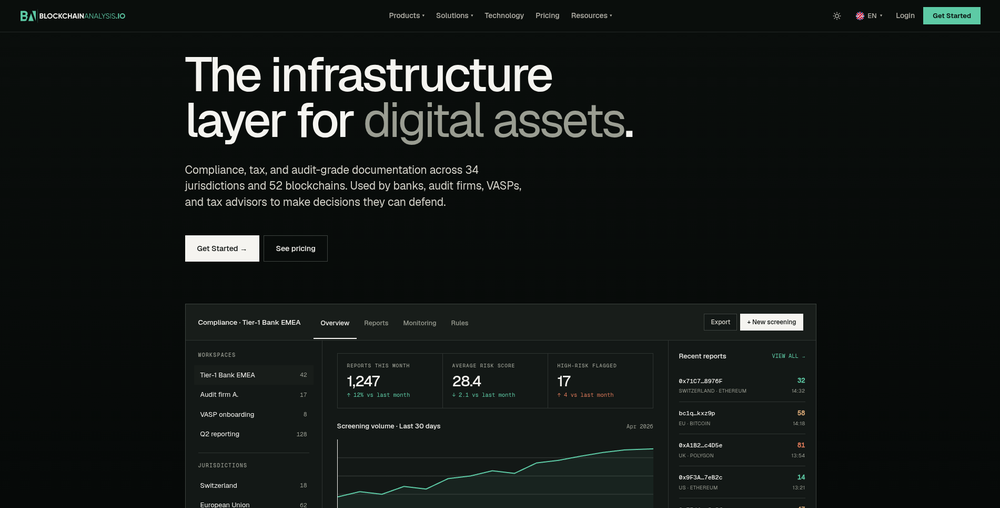
Task: Click the 'US · ETHEREUM' label
Action: [698, 488]
